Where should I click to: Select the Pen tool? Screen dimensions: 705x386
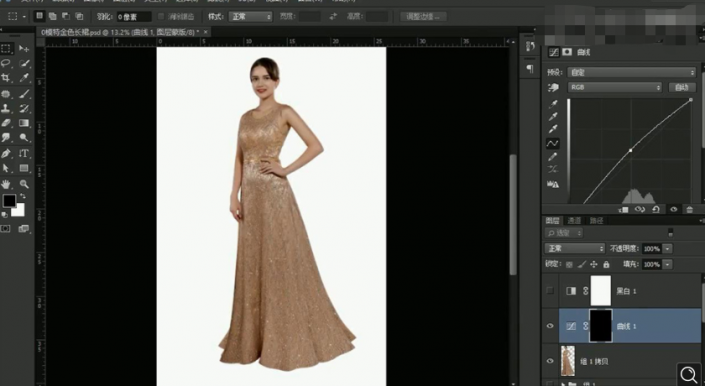coord(6,153)
